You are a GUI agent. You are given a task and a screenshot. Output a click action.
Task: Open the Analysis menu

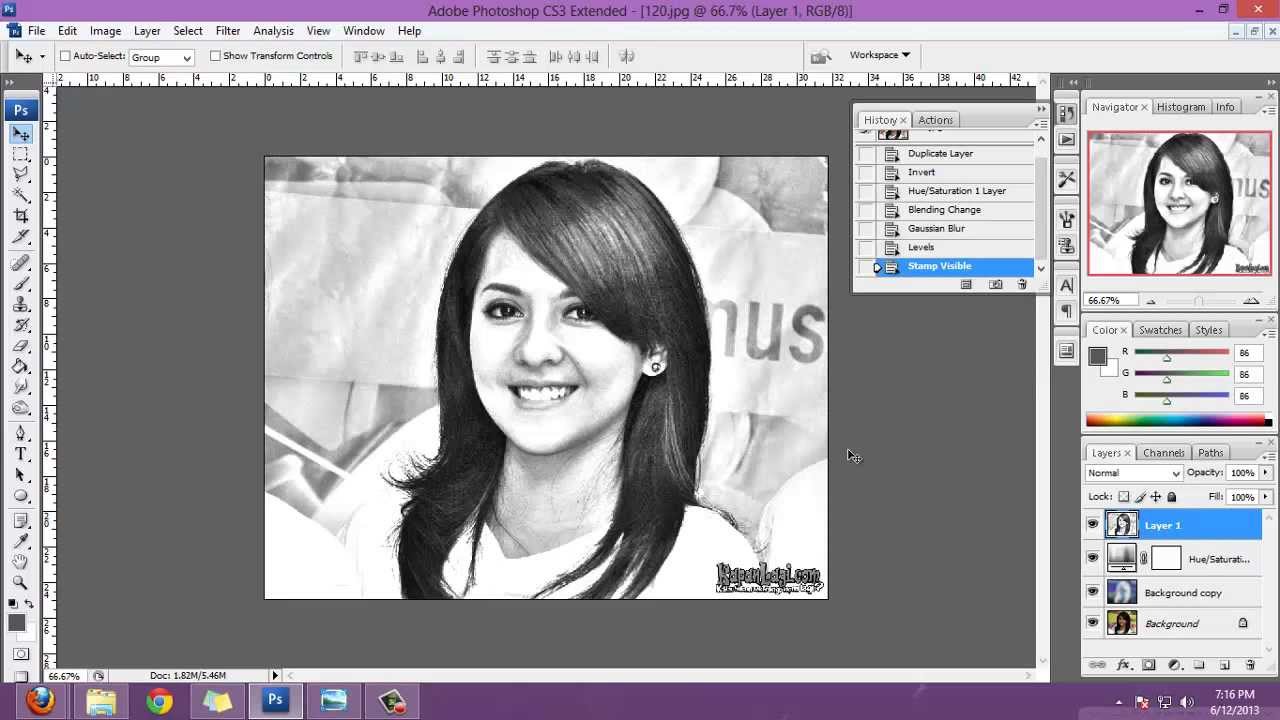coord(273,31)
